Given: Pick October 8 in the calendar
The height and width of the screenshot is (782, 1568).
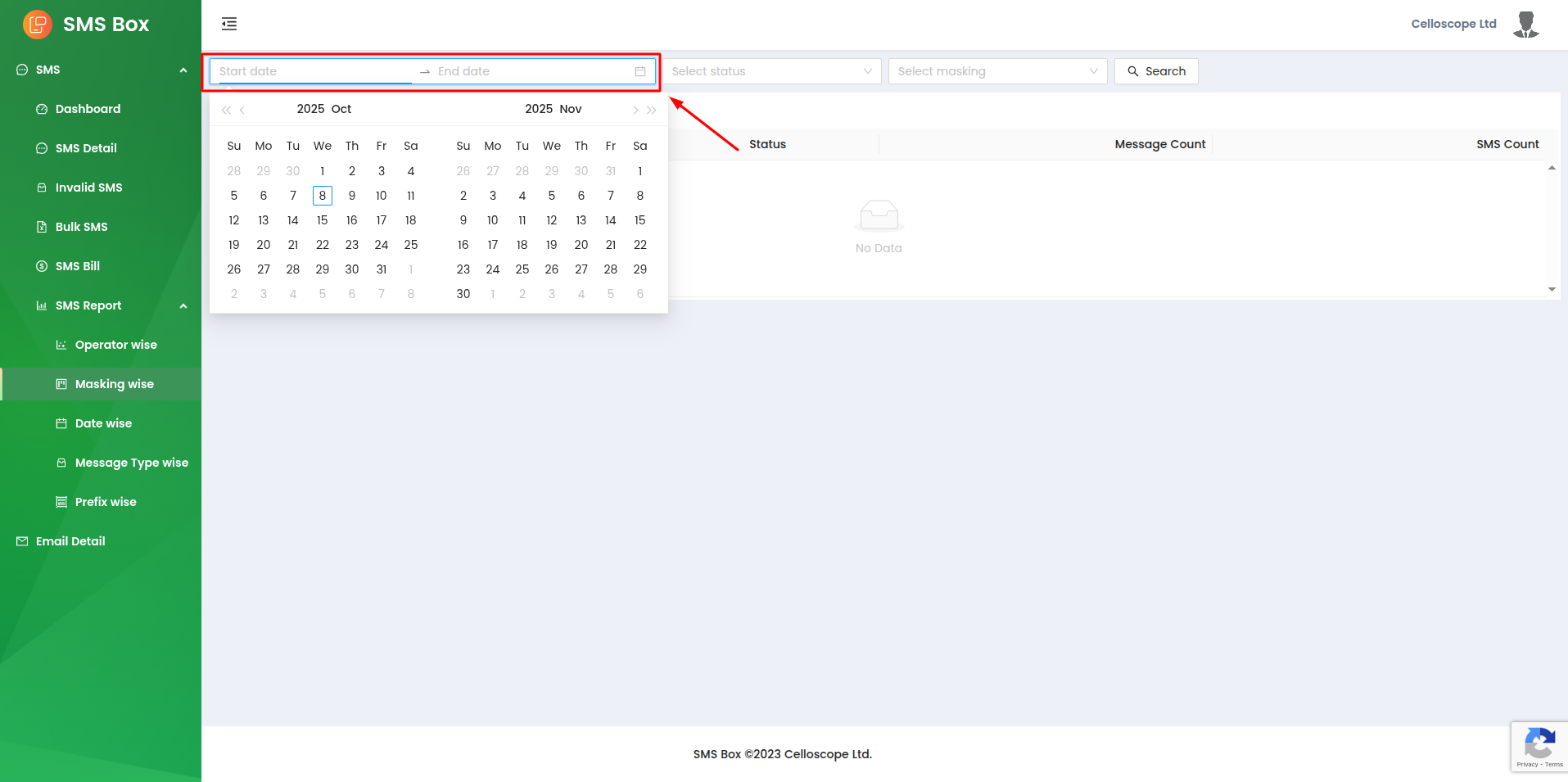Looking at the screenshot, I should point(323,196).
